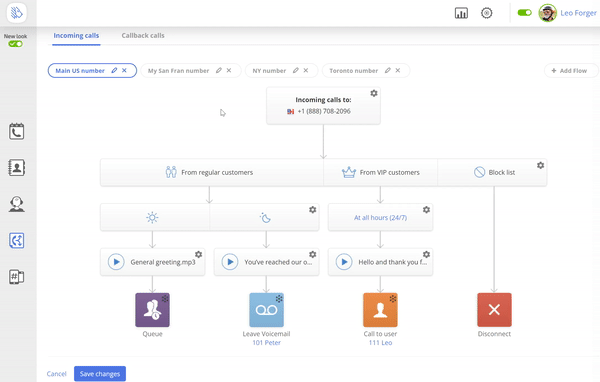Viewport: 600px width, 382px height.
Task: Click the Disconnect label text
Action: pyautogui.click(x=494, y=334)
